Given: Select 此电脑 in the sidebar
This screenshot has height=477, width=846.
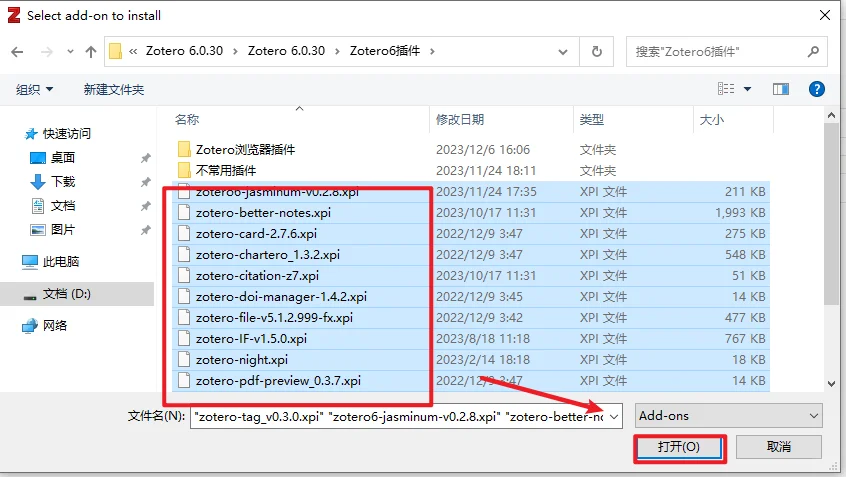Looking at the screenshot, I should click(x=60, y=262).
